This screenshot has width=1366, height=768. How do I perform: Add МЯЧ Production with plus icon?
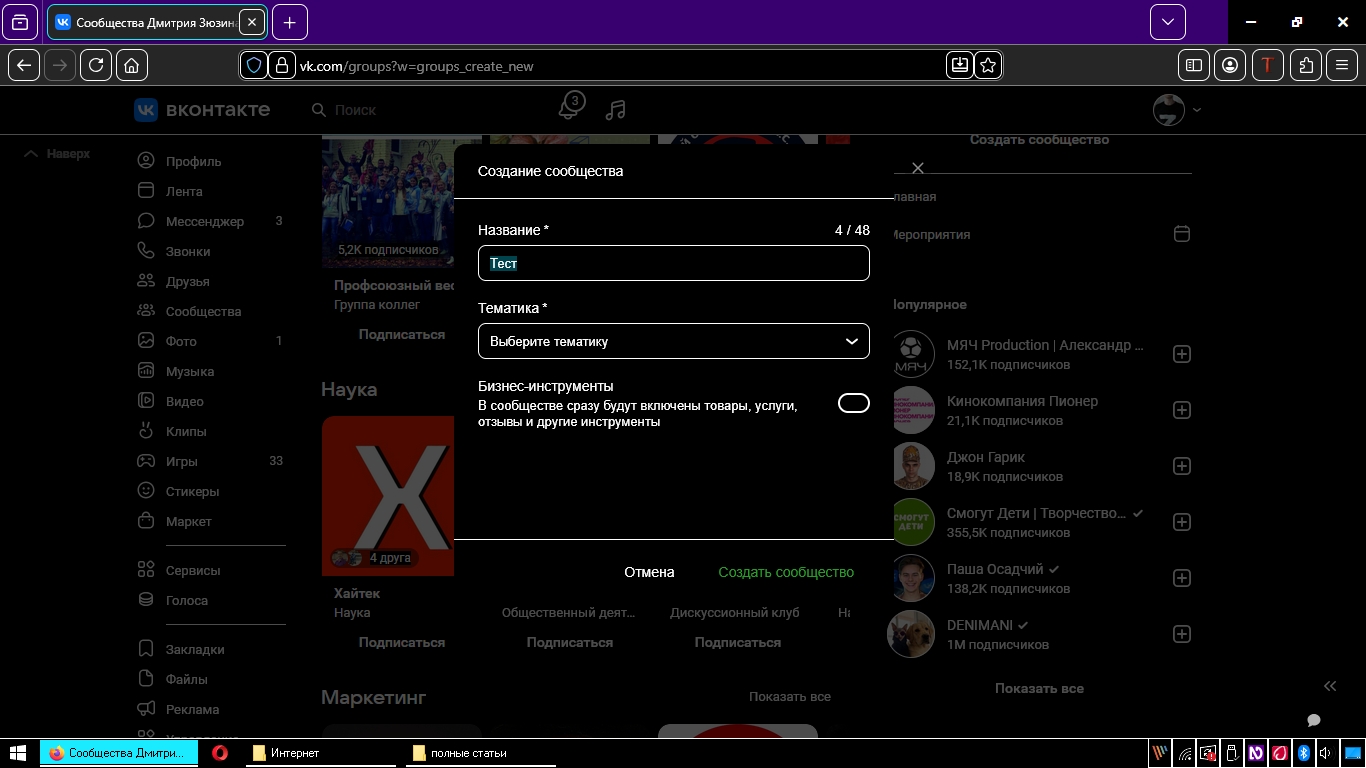coord(1181,354)
